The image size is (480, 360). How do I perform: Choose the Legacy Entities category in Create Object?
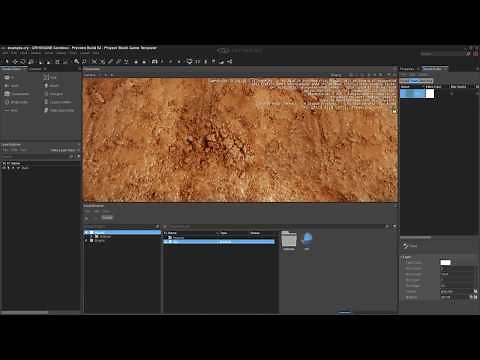pyautogui.click(x=58, y=102)
